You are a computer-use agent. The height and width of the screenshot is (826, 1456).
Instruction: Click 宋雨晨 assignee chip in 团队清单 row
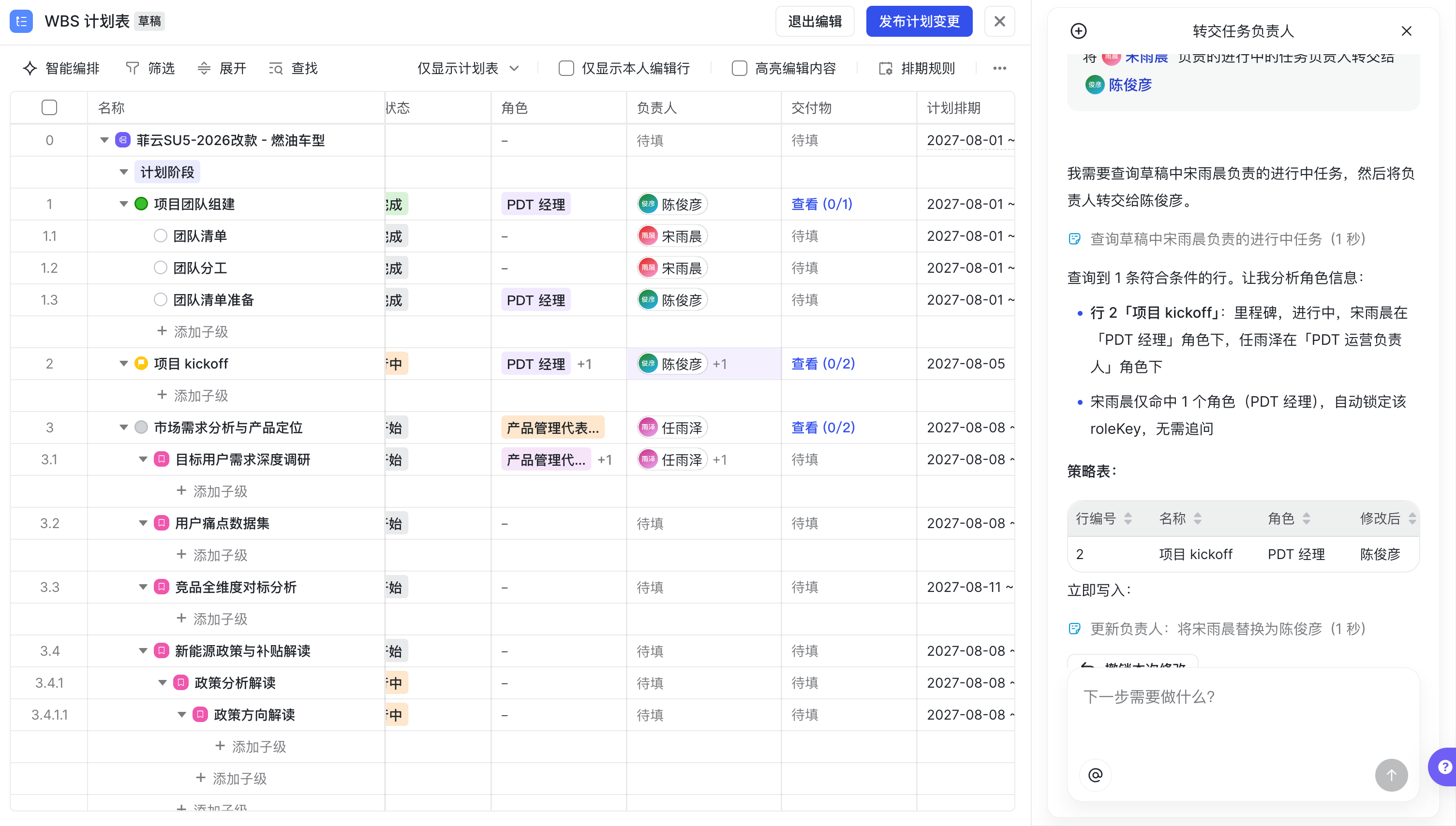[x=672, y=236]
